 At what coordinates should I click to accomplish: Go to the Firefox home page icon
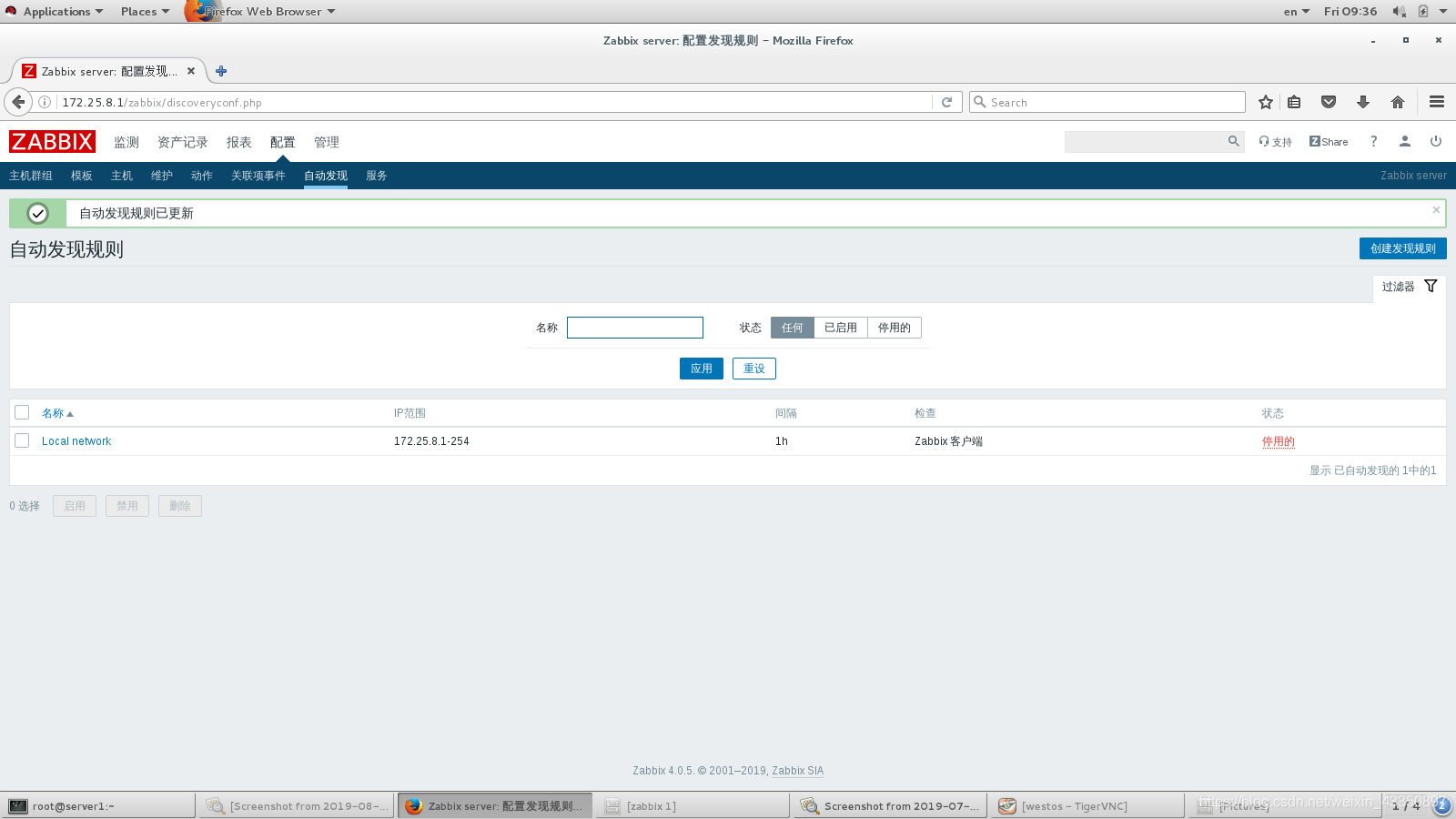[x=1398, y=102]
